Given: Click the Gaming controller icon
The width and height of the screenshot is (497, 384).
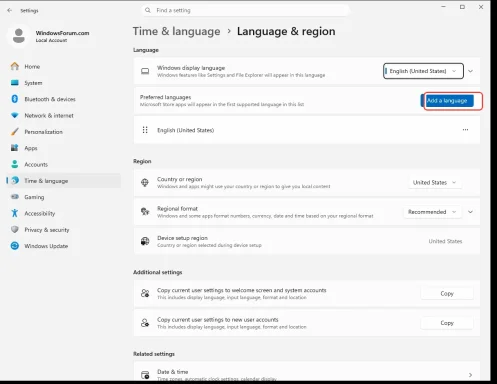Looking at the screenshot, I should 15,197.
